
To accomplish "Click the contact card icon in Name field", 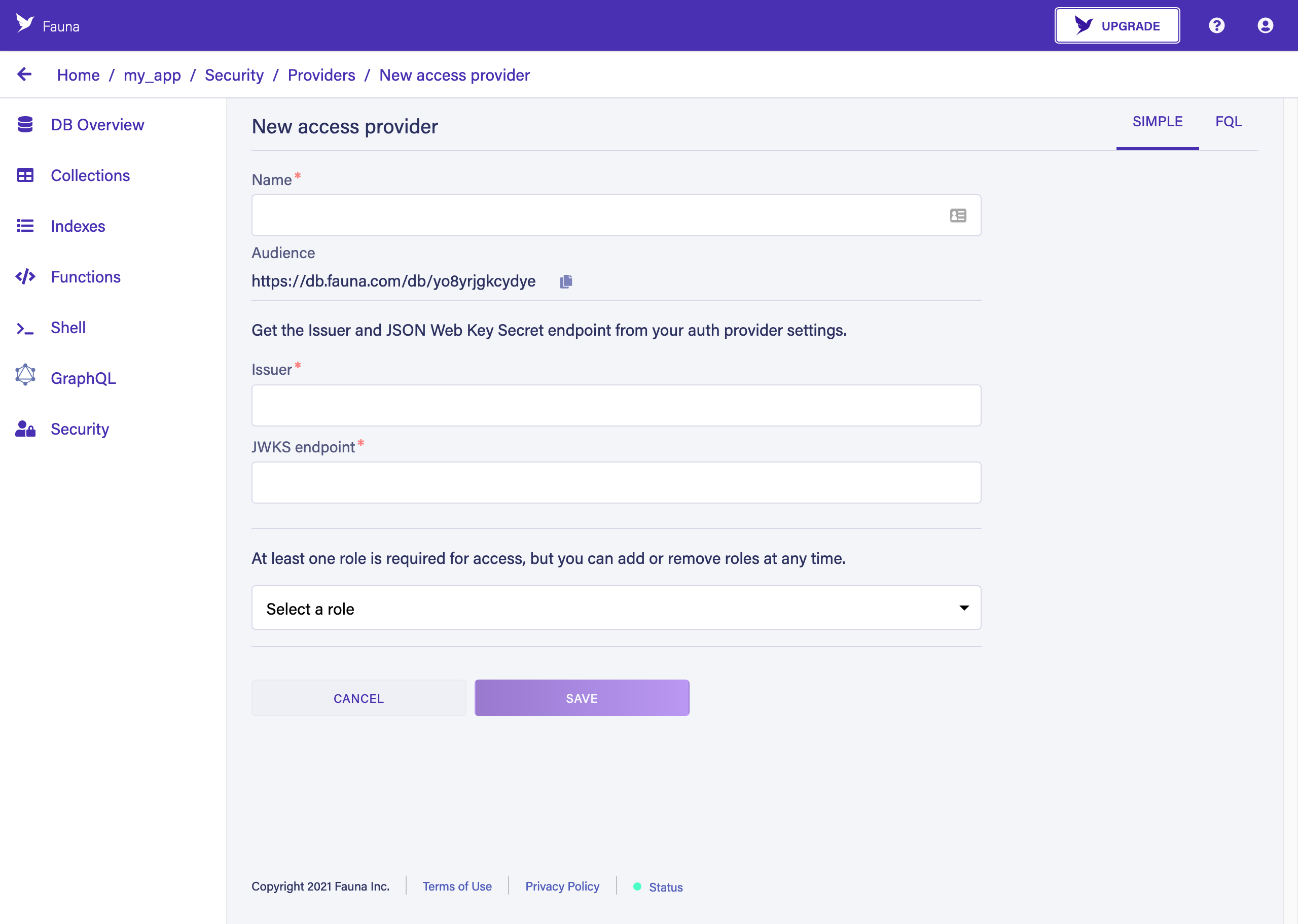I will click(958, 216).
